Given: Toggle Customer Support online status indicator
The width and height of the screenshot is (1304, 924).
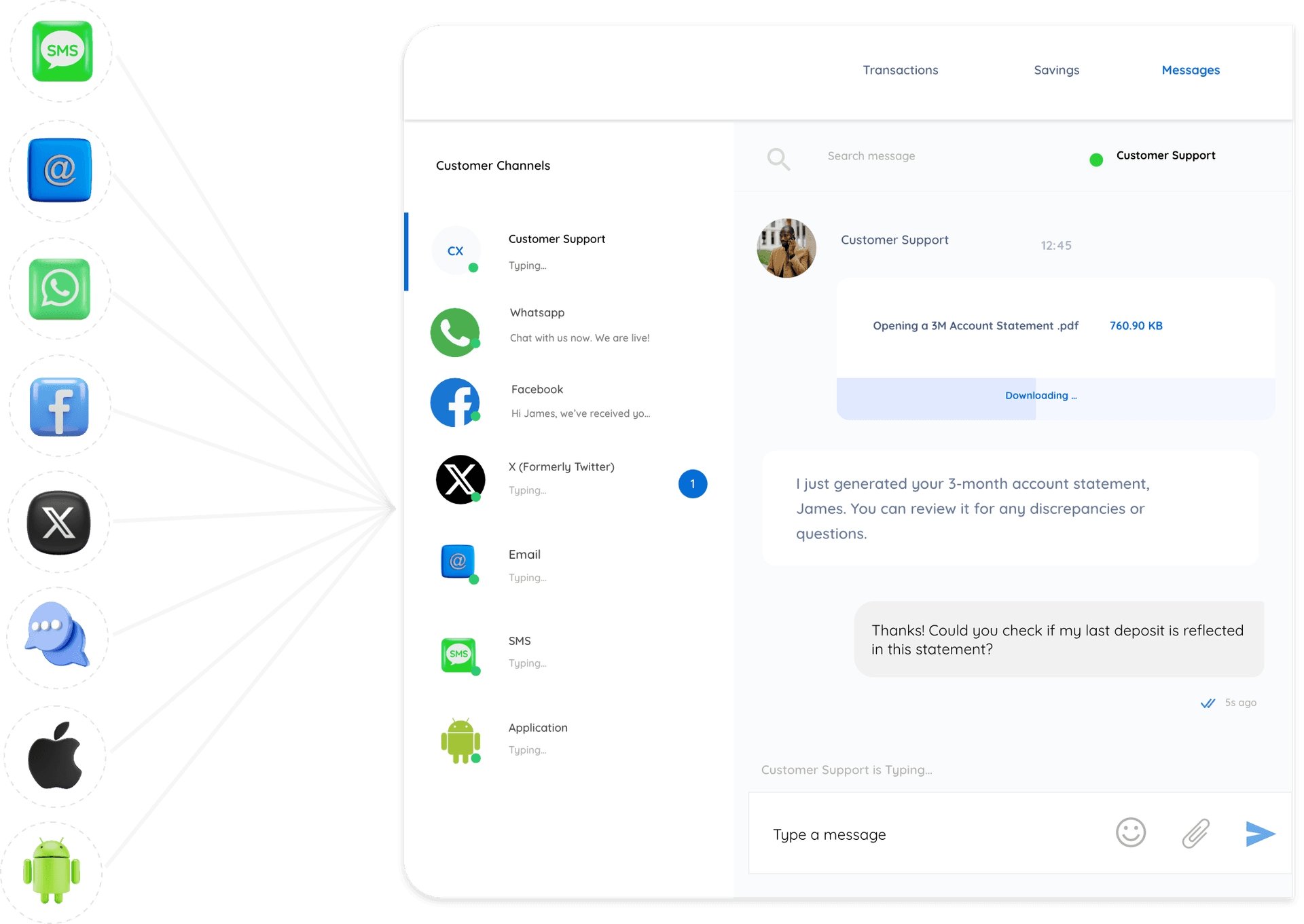Looking at the screenshot, I should [x=1094, y=156].
